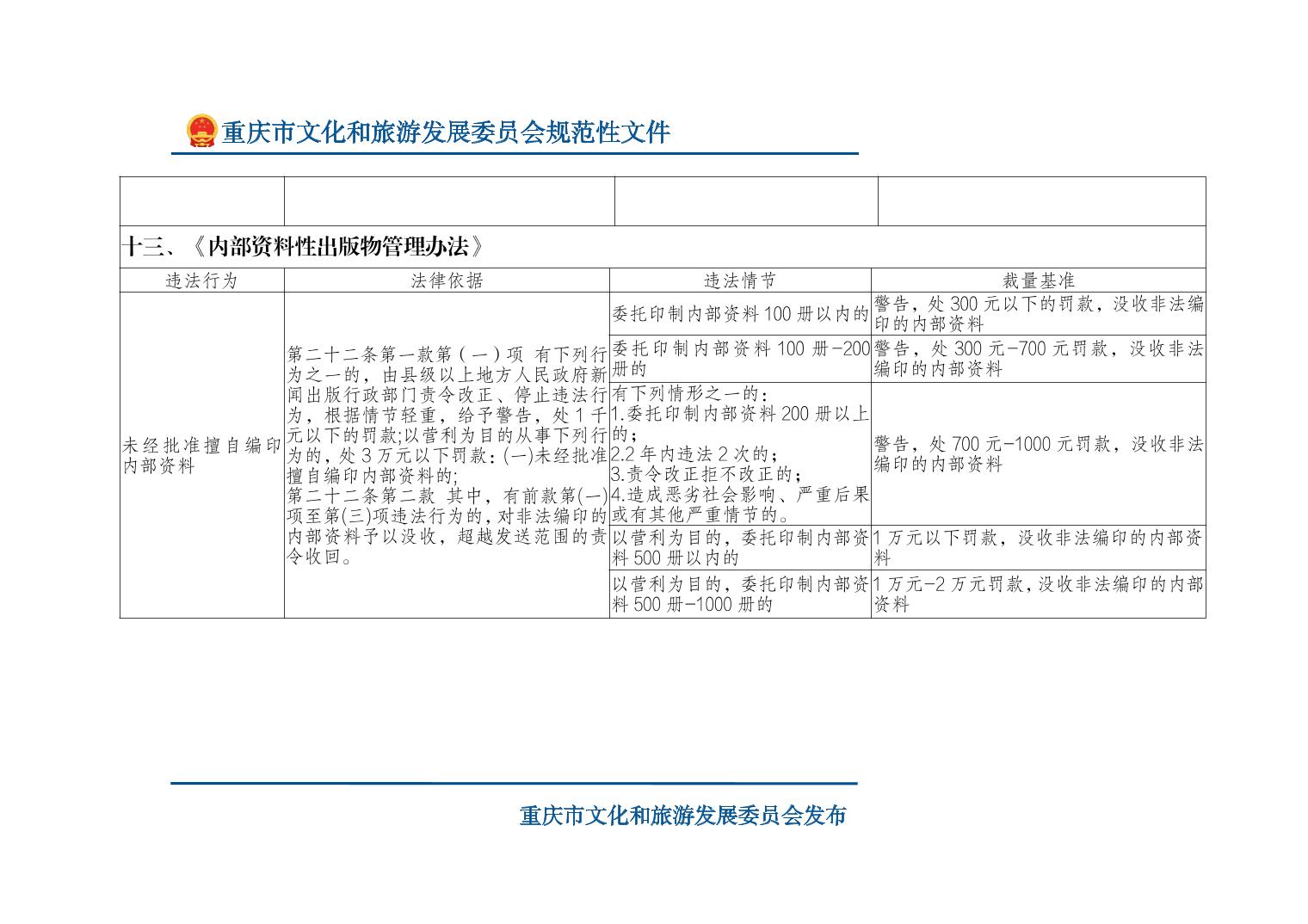The width and height of the screenshot is (1308, 924).
Task: Click the penalty cell 1万元-2万元罚款
Action: (x=1038, y=594)
